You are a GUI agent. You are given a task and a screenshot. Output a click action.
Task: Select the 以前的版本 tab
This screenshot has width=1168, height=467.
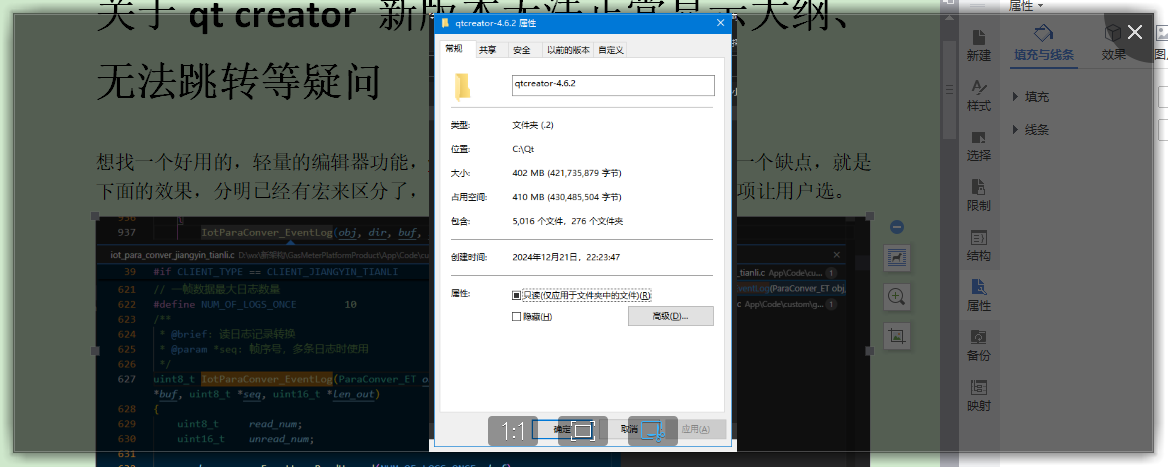tap(568, 50)
